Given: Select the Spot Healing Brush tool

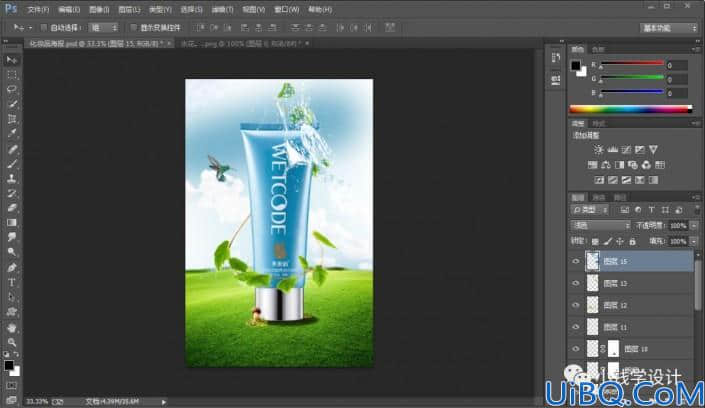Looking at the screenshot, I should click(12, 149).
